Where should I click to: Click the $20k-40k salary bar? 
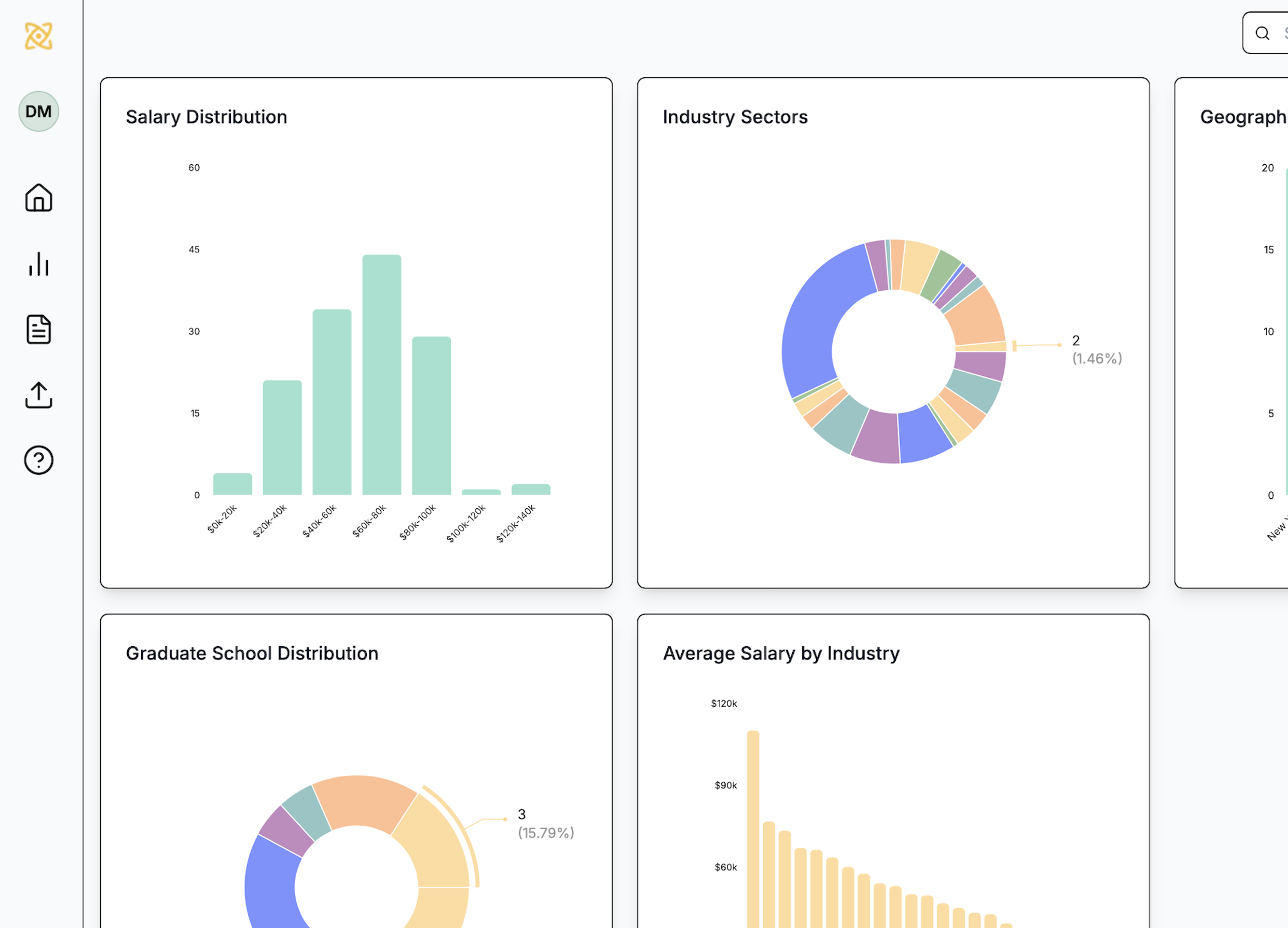(282, 438)
